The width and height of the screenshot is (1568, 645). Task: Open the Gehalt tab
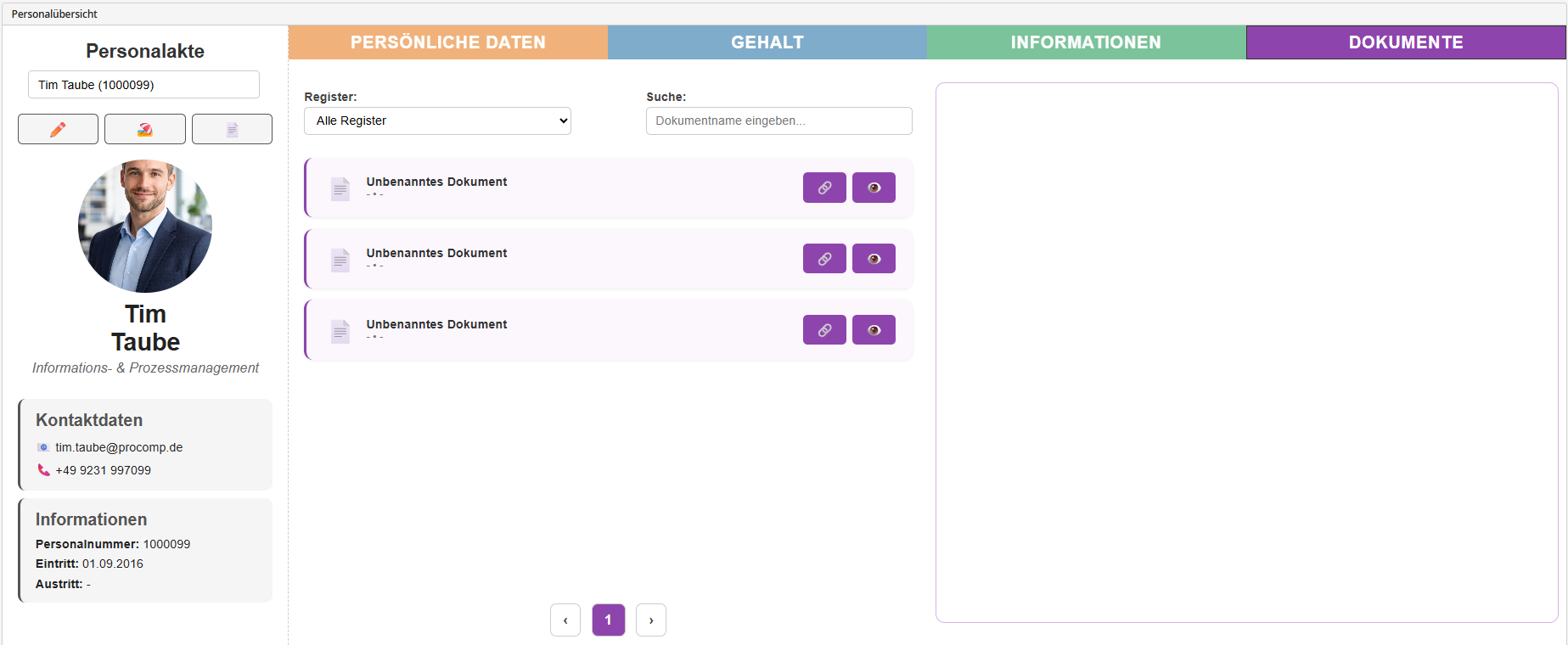(x=767, y=42)
